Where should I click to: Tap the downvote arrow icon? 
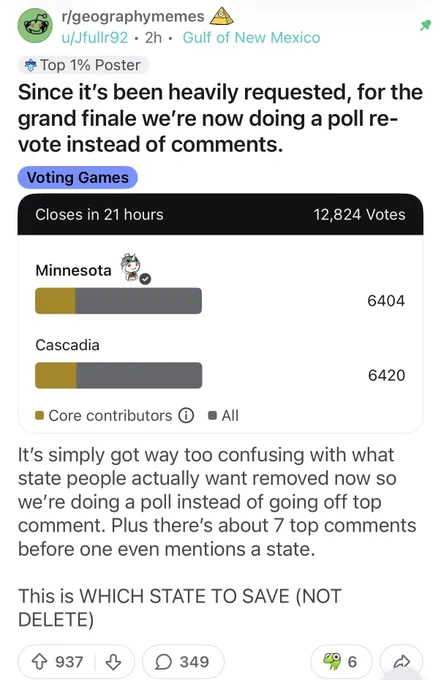pos(114,662)
